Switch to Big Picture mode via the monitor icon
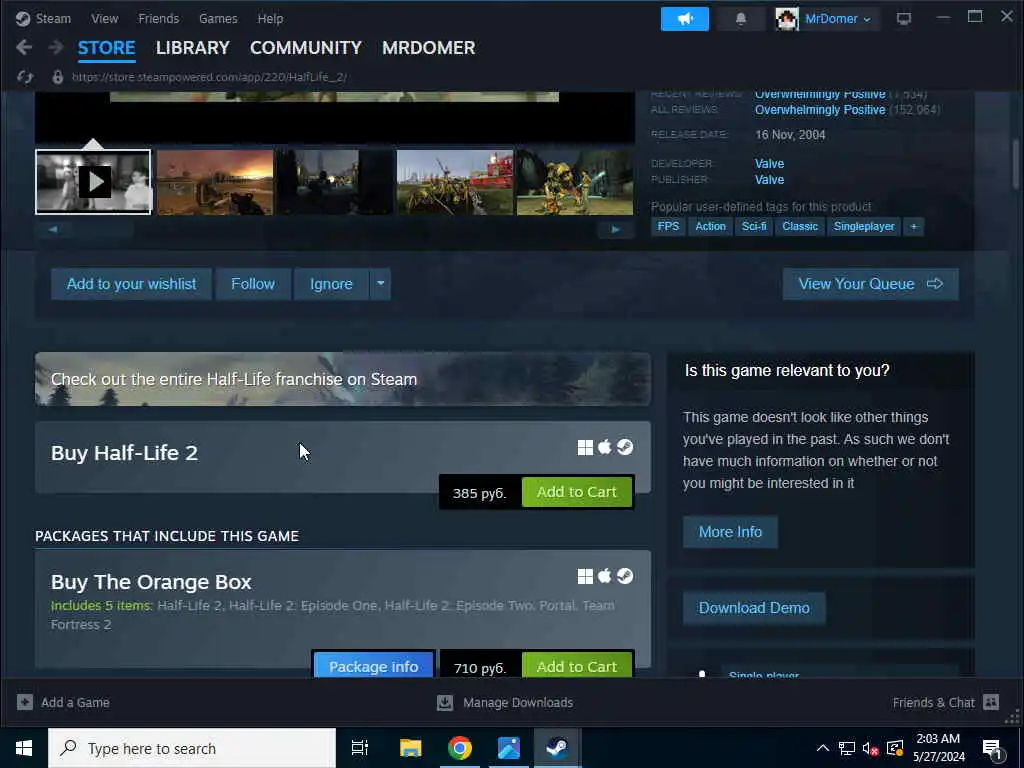 [x=904, y=19]
